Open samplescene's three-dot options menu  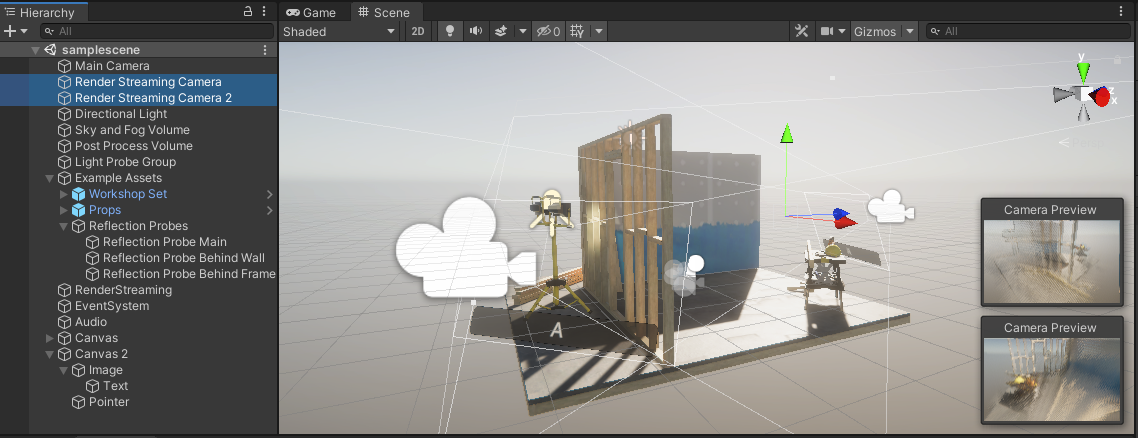point(265,50)
